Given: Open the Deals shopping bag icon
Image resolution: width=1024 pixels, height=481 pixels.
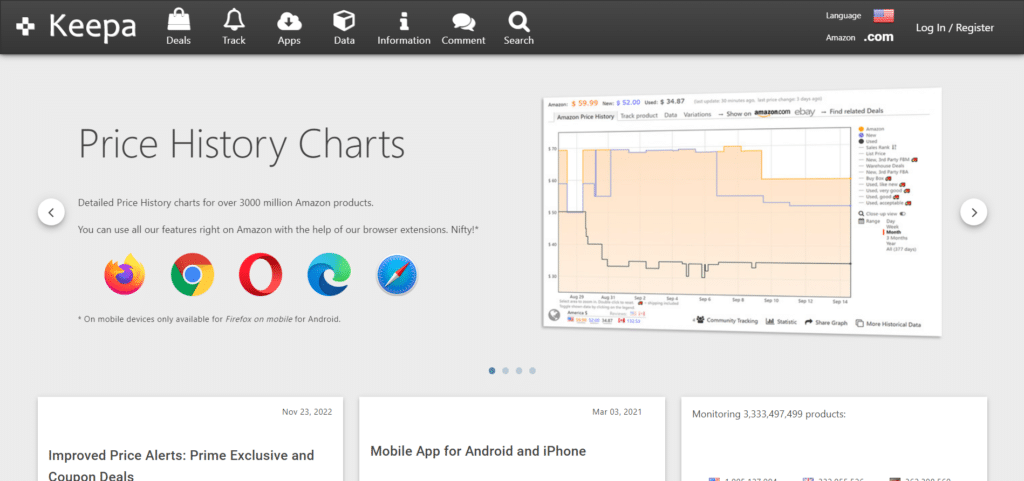Looking at the screenshot, I should (x=178, y=20).
